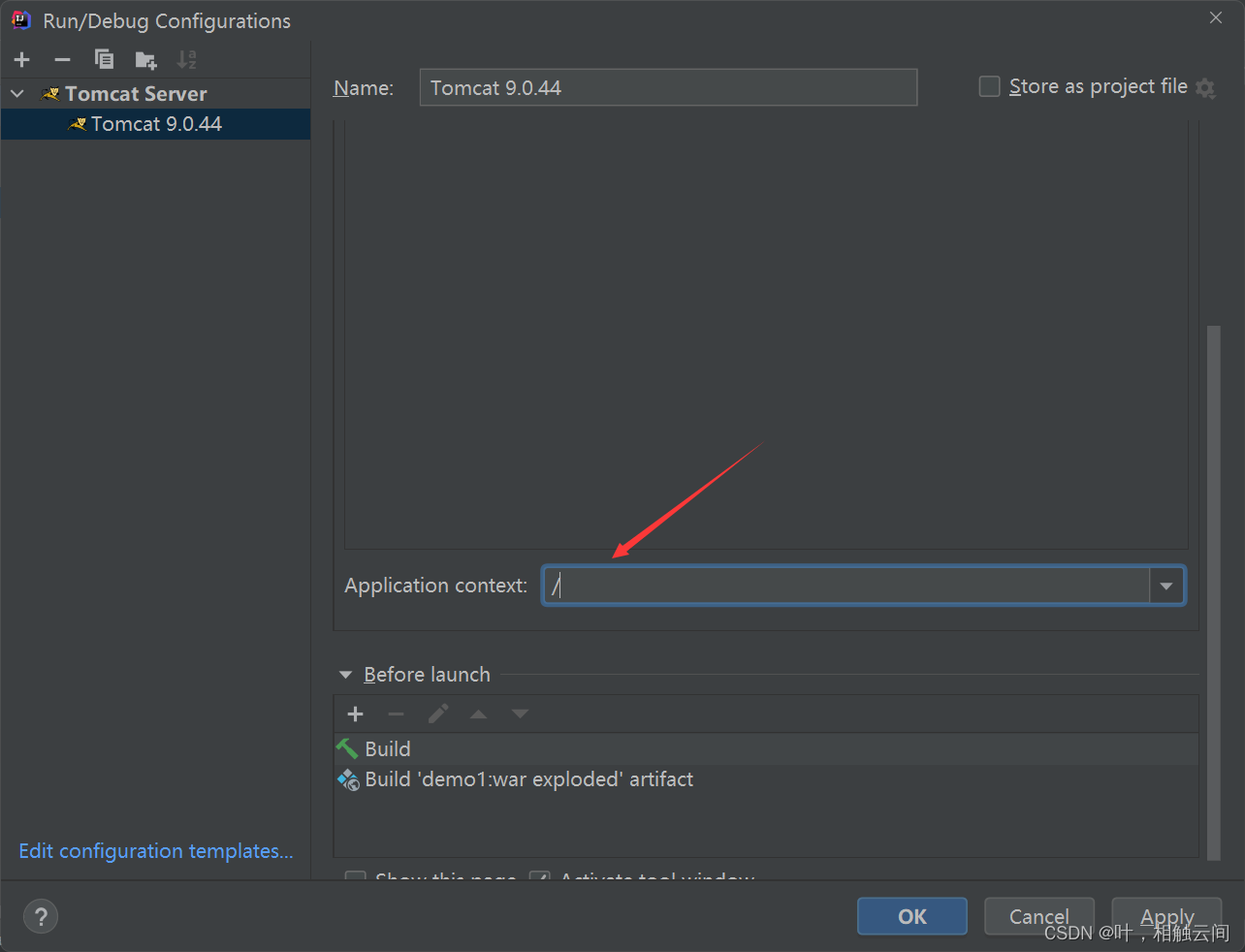Image resolution: width=1245 pixels, height=952 pixels.
Task: Remove selected Before launch task
Action: (396, 714)
